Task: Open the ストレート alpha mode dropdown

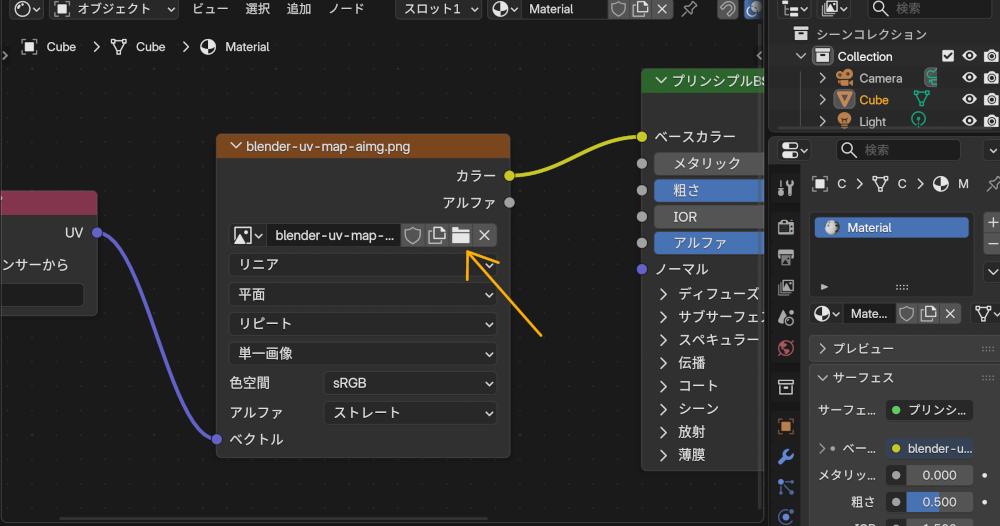Action: [x=410, y=413]
